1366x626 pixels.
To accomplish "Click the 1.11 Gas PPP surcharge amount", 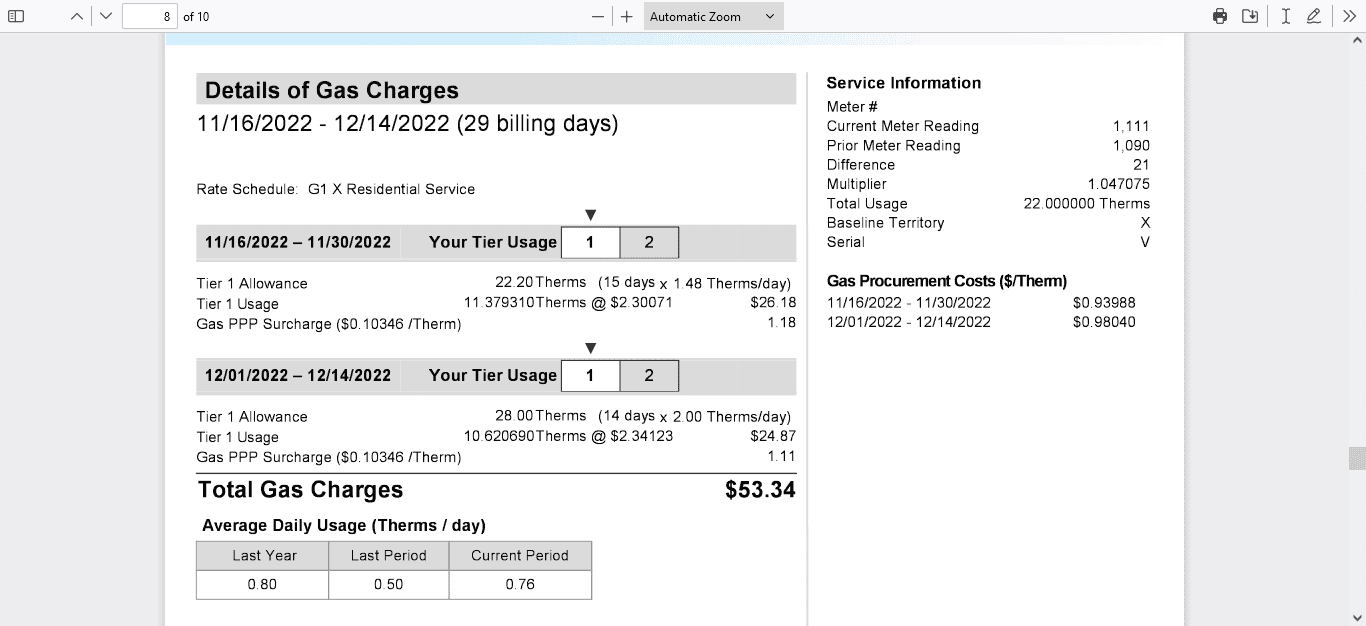I will pyautogui.click(x=782, y=456).
